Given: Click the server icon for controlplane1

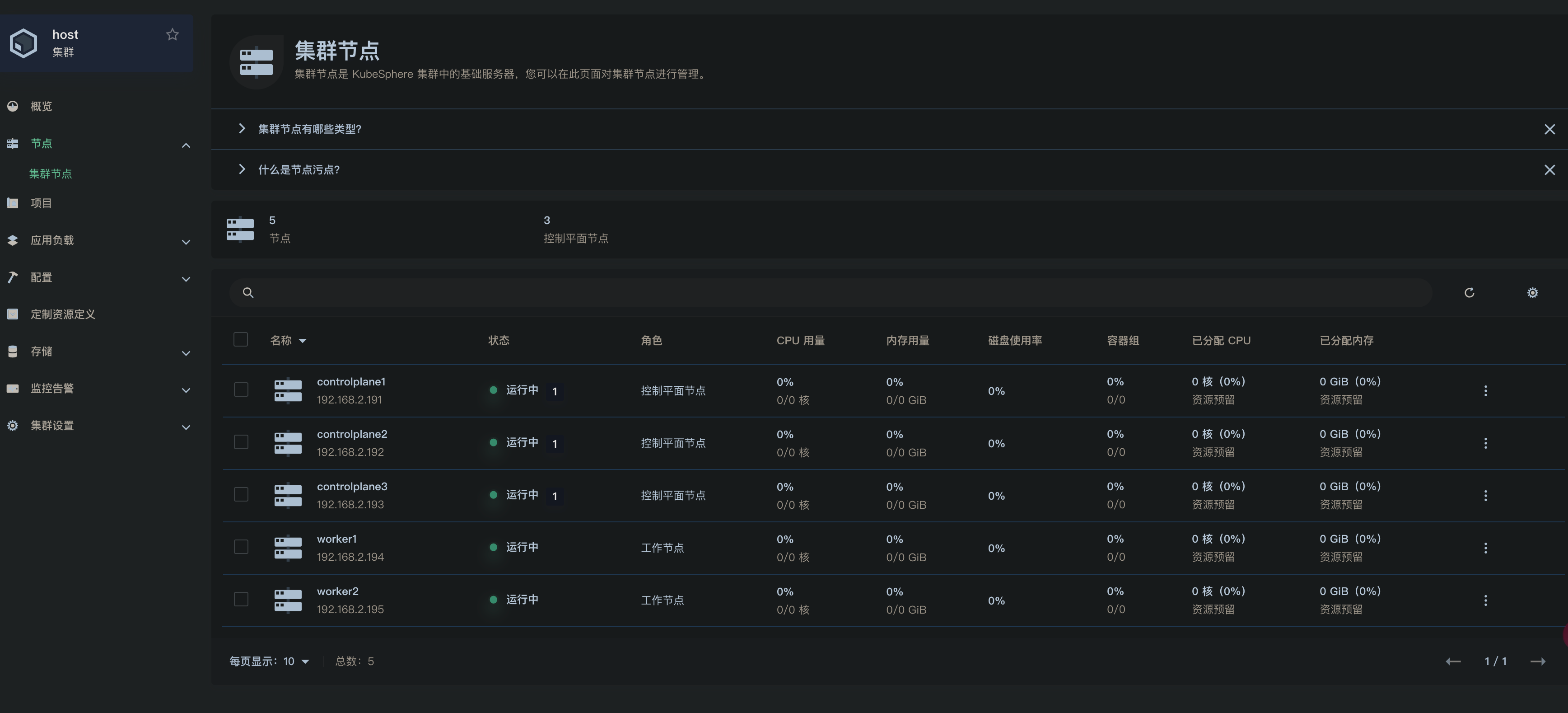Looking at the screenshot, I should pos(288,391).
